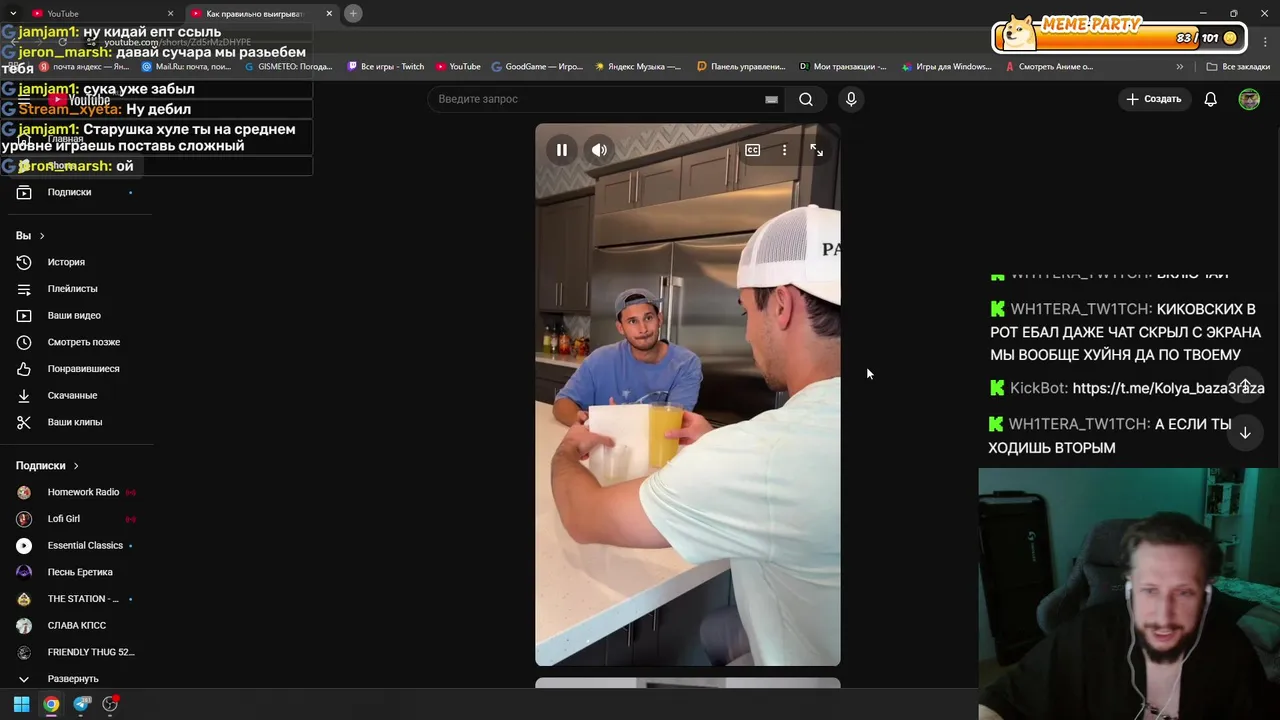Viewport: 1280px width, 720px height.
Task: Expand the Вы section chevron
Action: coord(42,236)
